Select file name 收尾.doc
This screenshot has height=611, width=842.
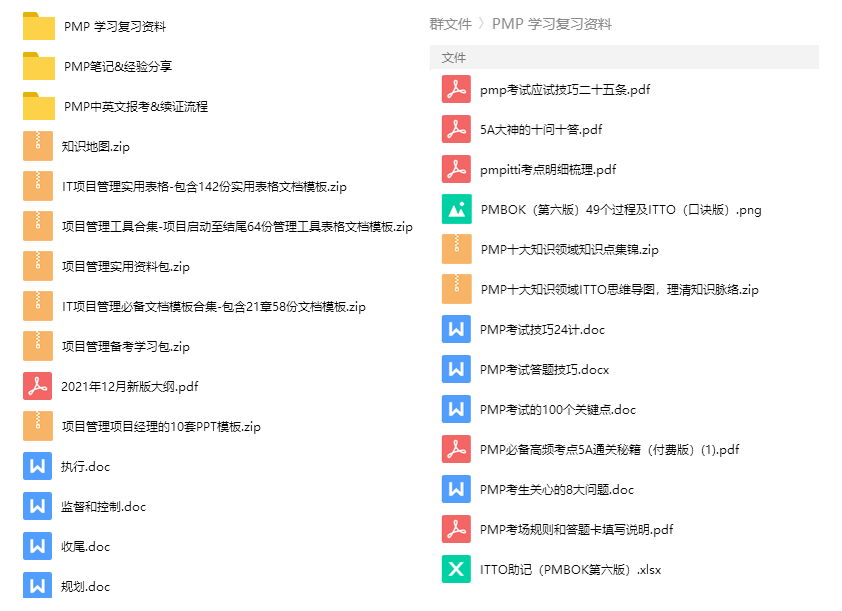85,547
